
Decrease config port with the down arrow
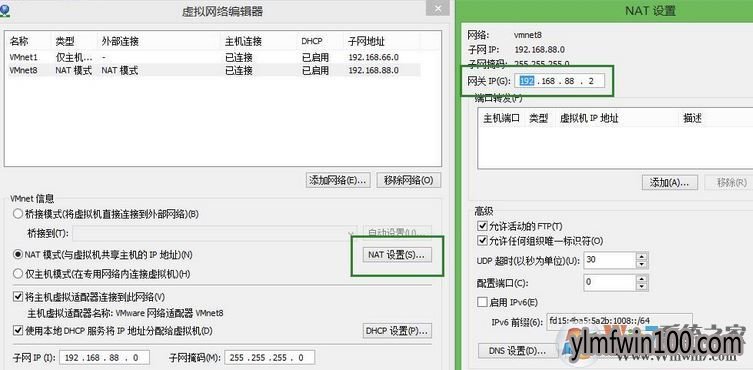pos(642,286)
